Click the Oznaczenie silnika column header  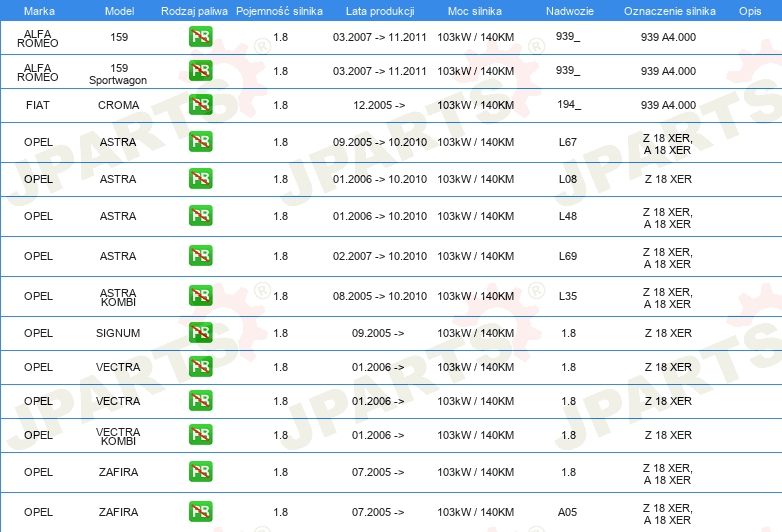[x=669, y=11]
